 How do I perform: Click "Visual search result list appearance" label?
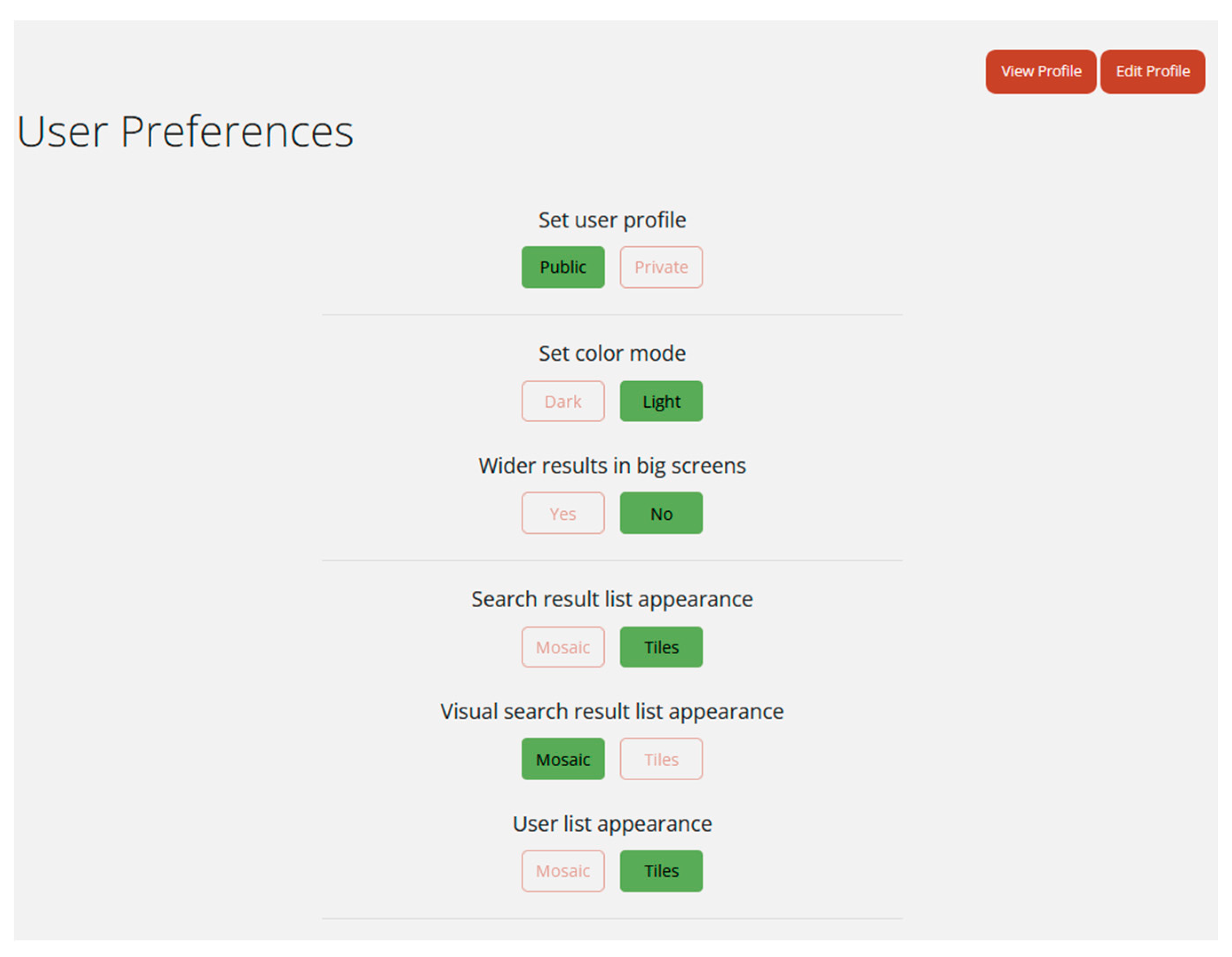612,712
